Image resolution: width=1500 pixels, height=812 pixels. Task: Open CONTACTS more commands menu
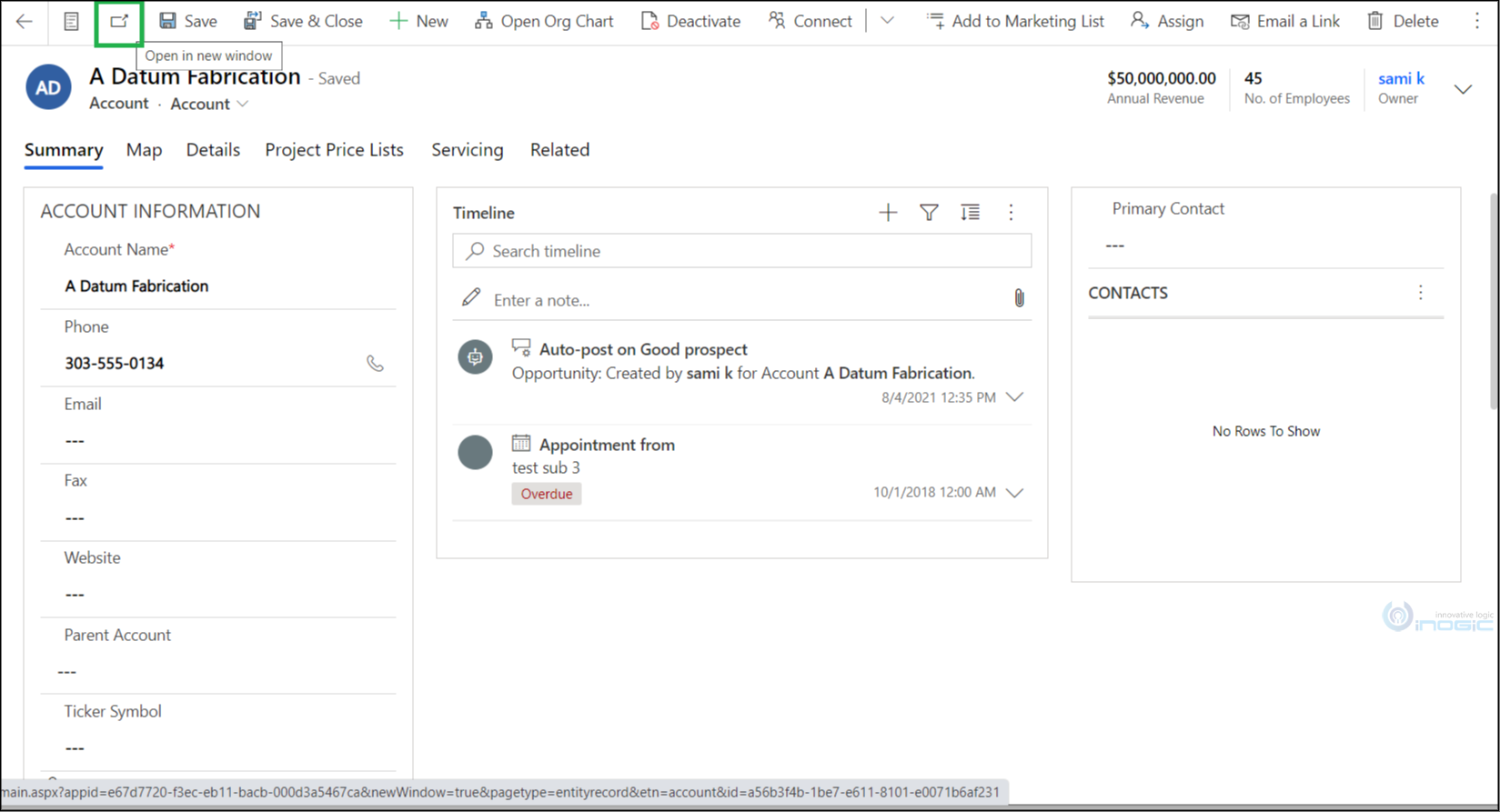(1421, 293)
